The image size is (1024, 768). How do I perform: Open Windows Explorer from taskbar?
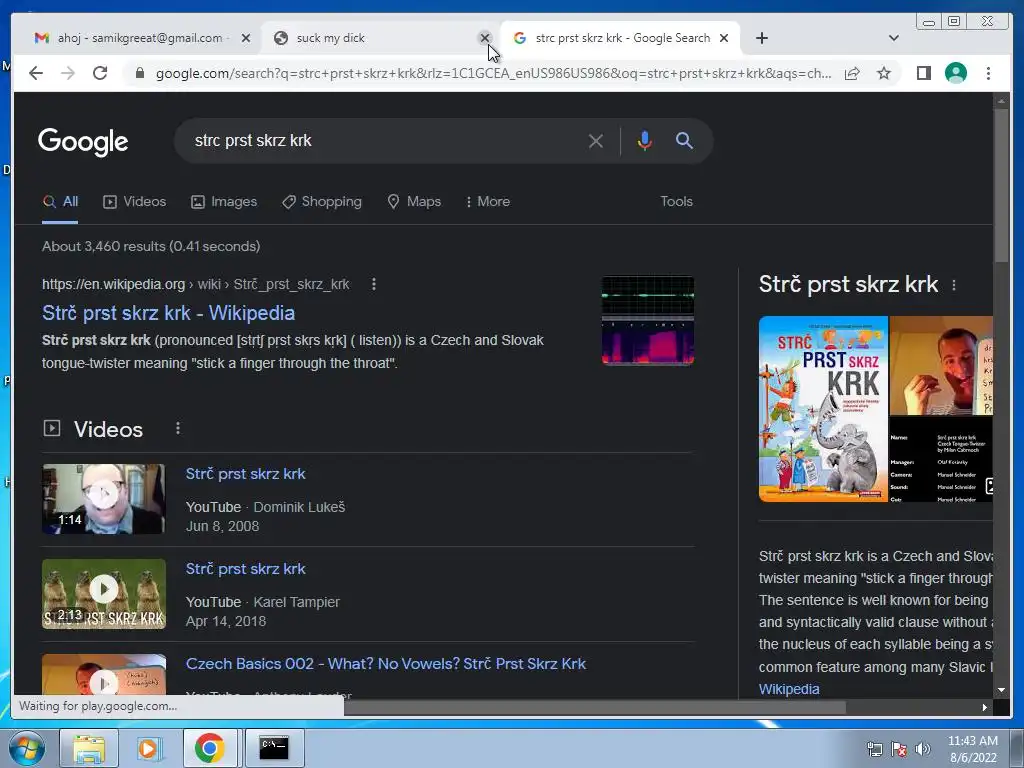click(x=89, y=748)
